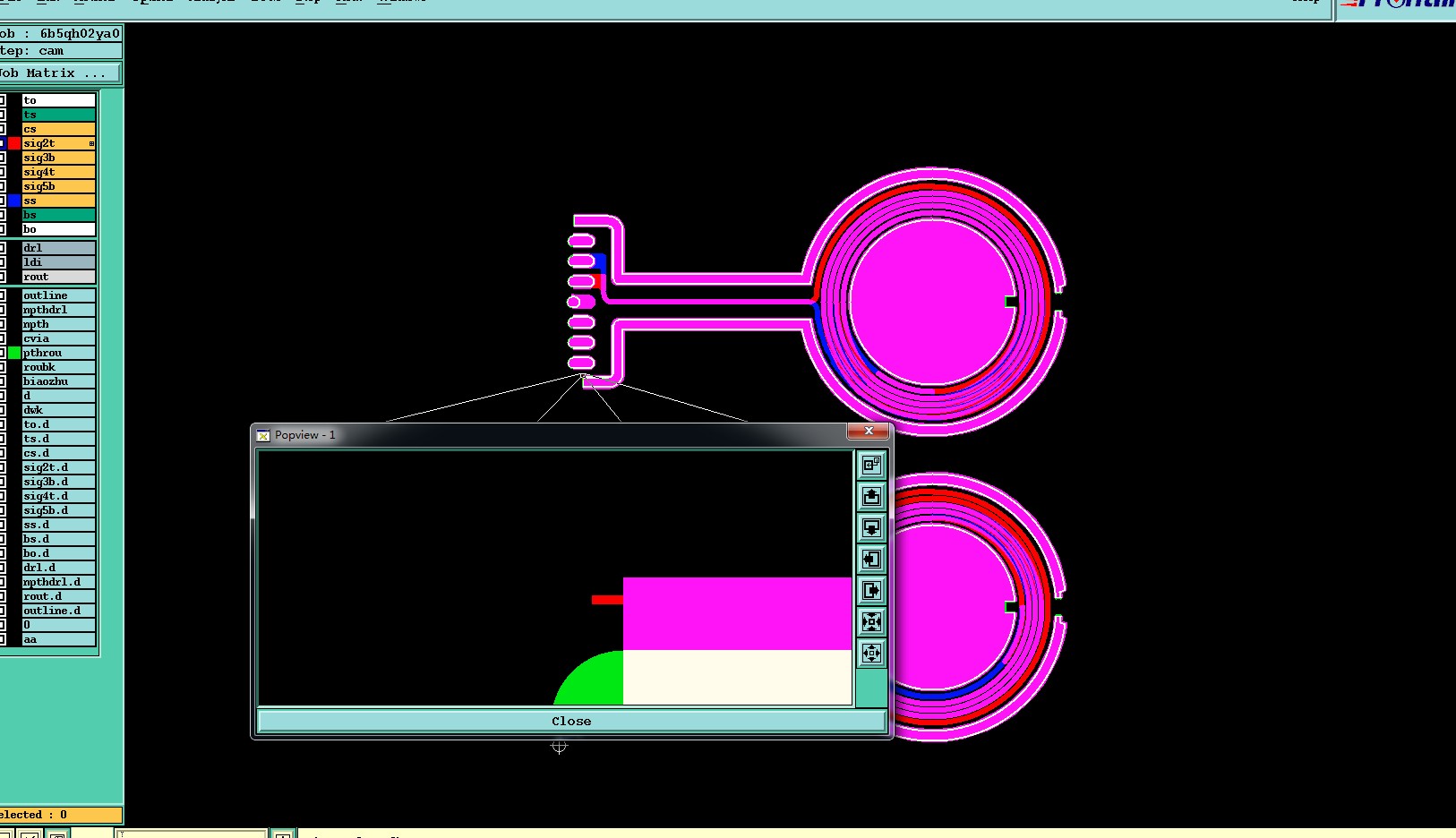Select layer 'roubk' name
This screenshot has height=838, width=1456.
coord(58,367)
